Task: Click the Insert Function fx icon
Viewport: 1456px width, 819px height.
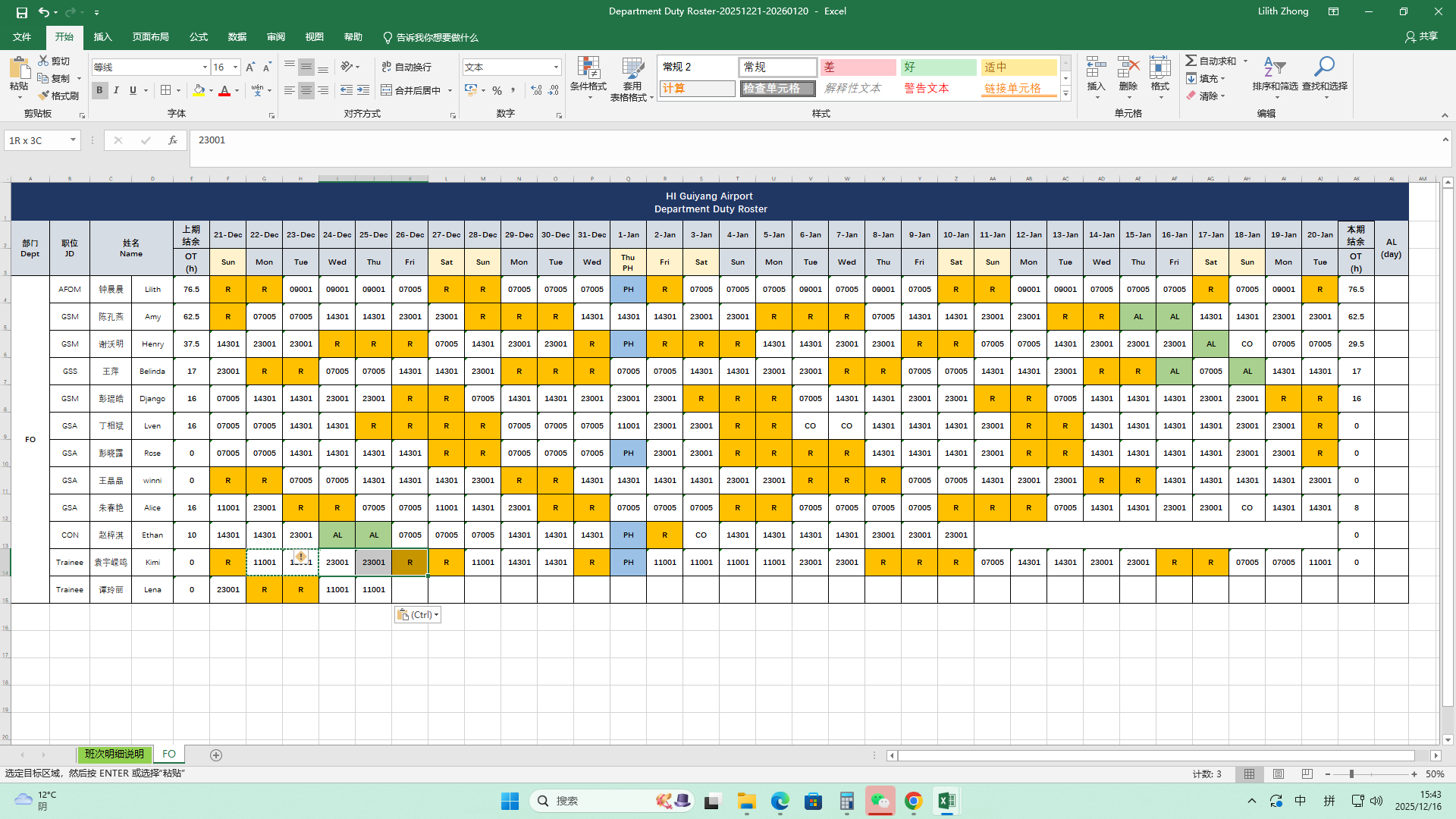Action: point(173,140)
